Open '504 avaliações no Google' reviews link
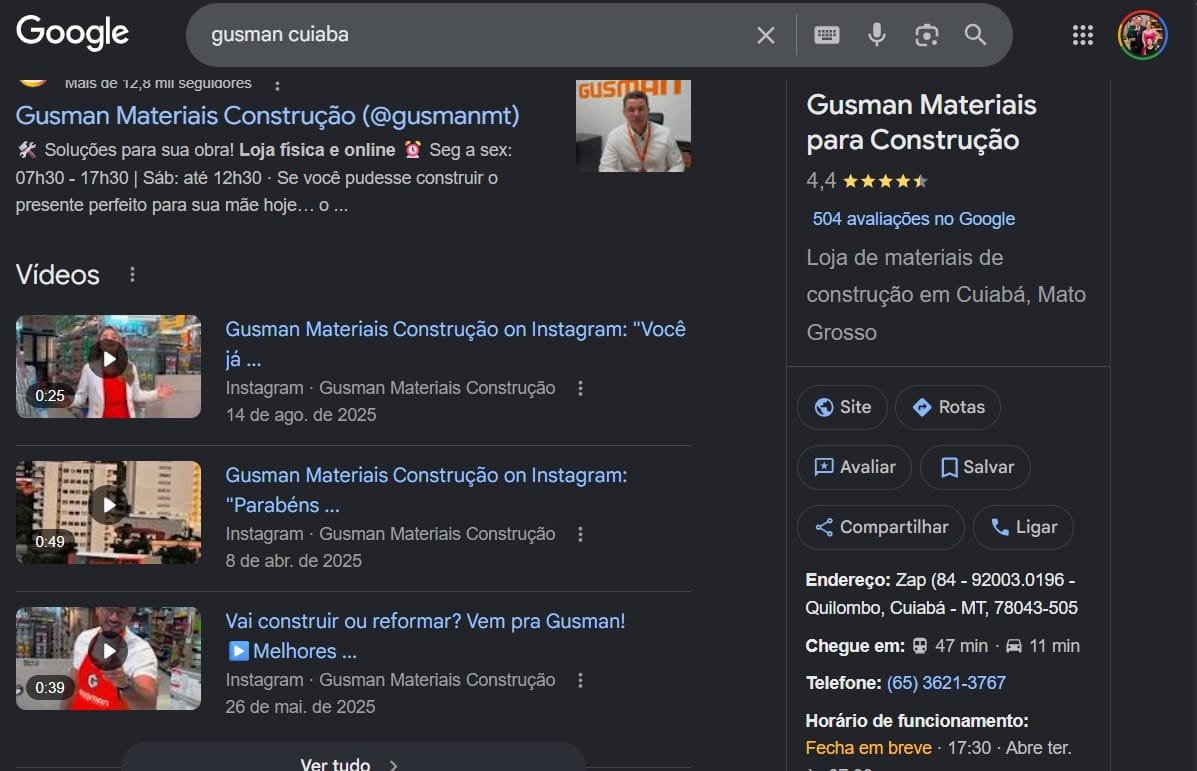Image resolution: width=1197 pixels, height=771 pixels. point(914,219)
